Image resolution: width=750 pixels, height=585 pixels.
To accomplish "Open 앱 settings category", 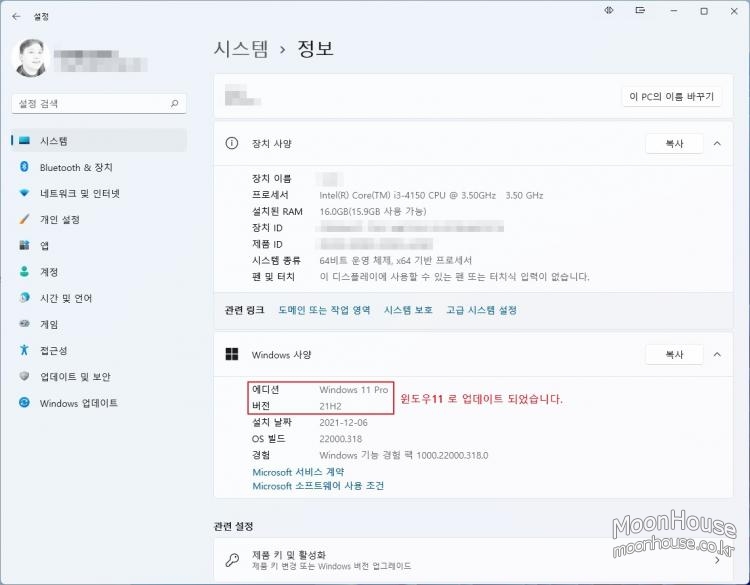I will (x=99, y=245).
